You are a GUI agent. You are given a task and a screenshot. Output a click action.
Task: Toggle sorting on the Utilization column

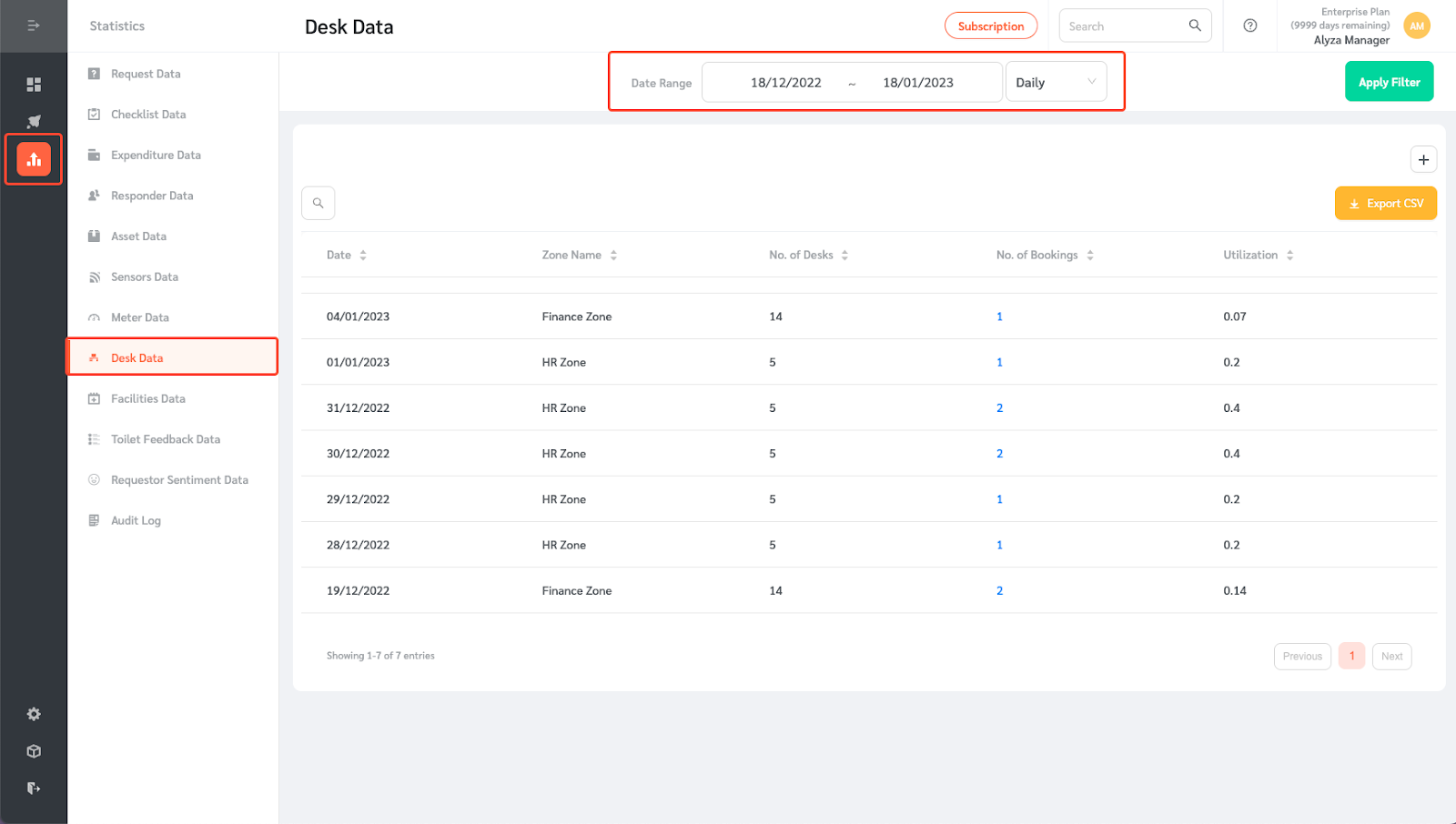(1289, 255)
